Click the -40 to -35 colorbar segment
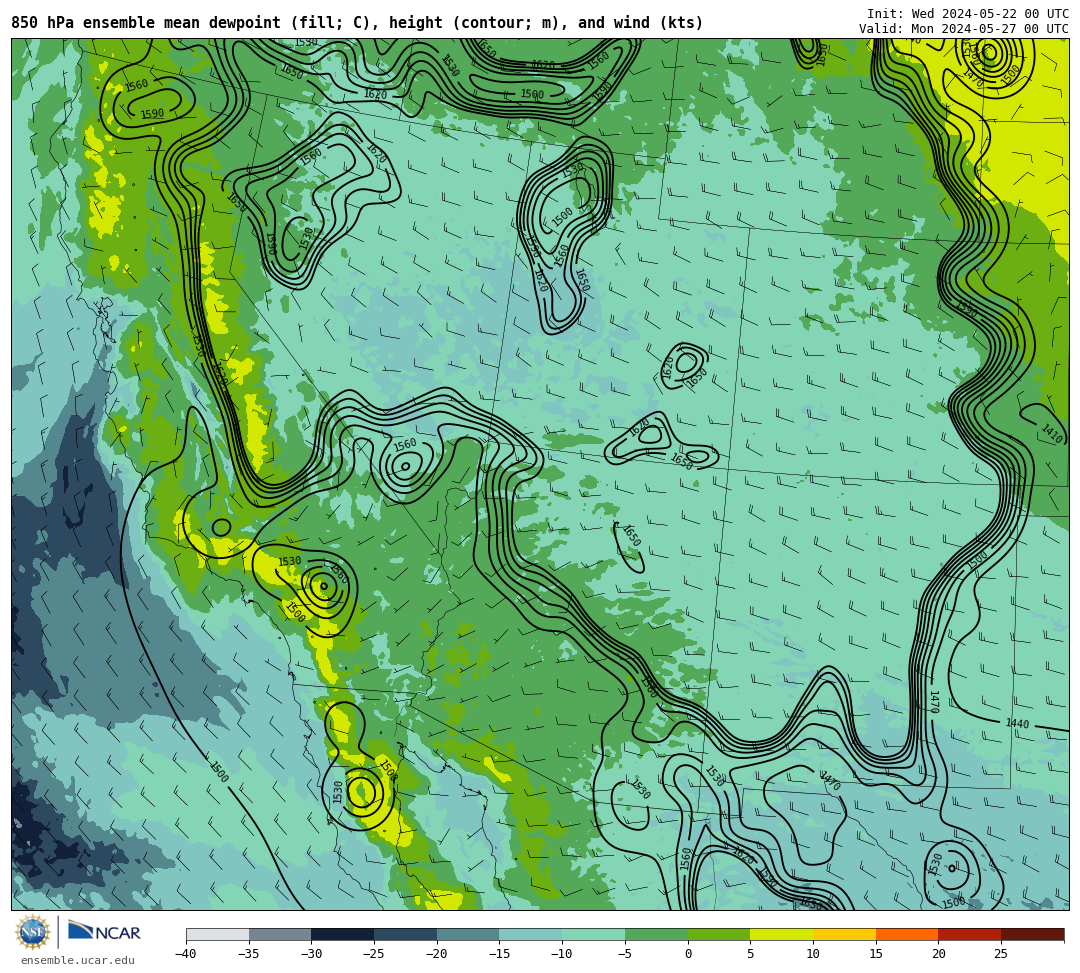The height and width of the screenshot is (973, 1080). (x=218, y=934)
